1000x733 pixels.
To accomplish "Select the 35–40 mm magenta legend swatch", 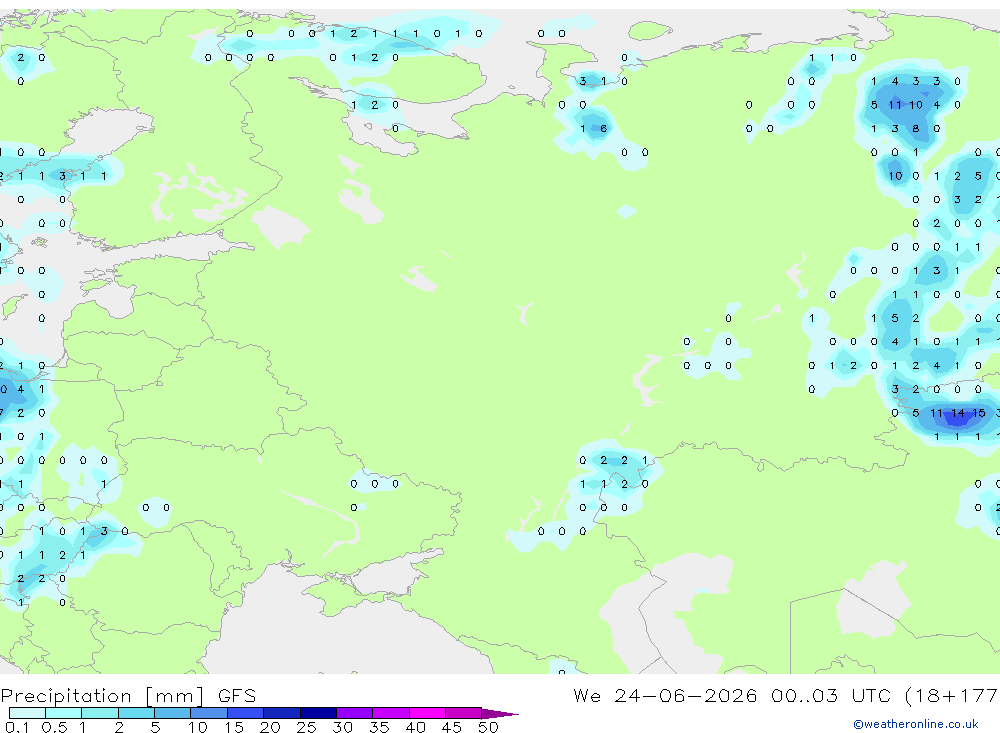I will click(390, 713).
